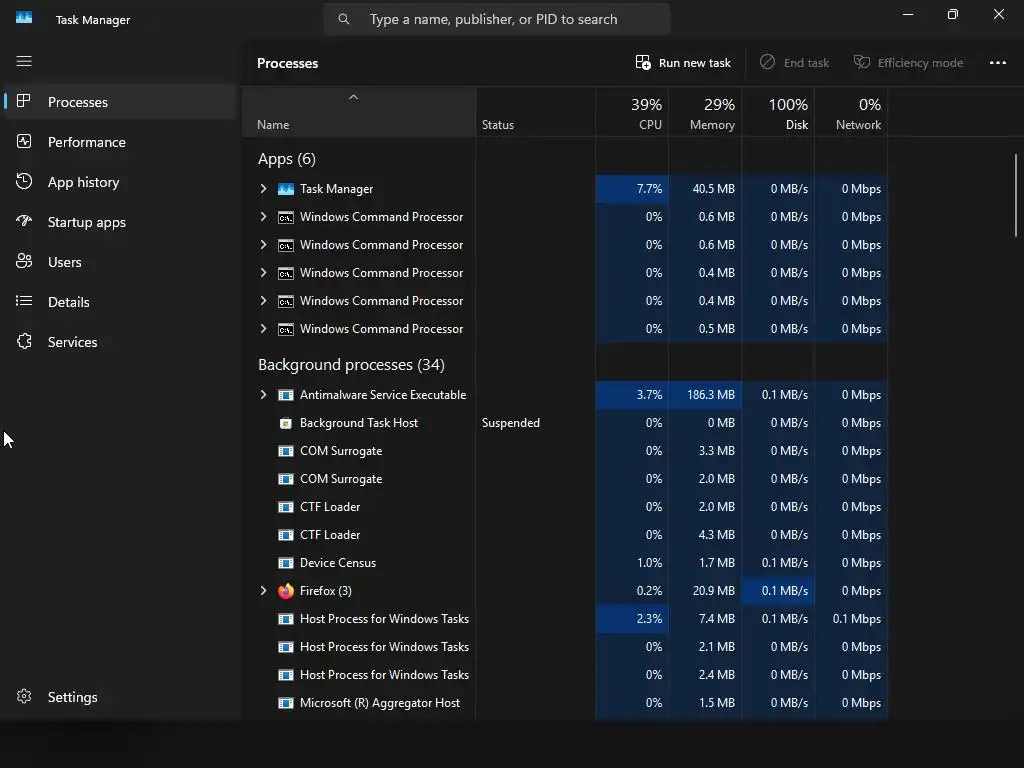1024x768 pixels.
Task: Click the Device Census process icon
Action: pos(285,563)
